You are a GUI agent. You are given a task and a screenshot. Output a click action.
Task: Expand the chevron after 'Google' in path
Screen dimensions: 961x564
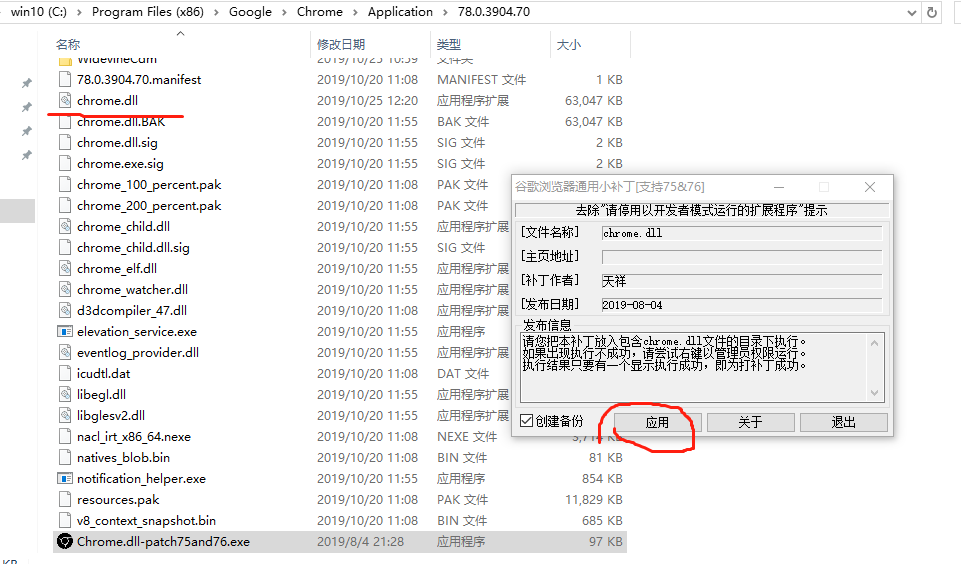tap(284, 12)
